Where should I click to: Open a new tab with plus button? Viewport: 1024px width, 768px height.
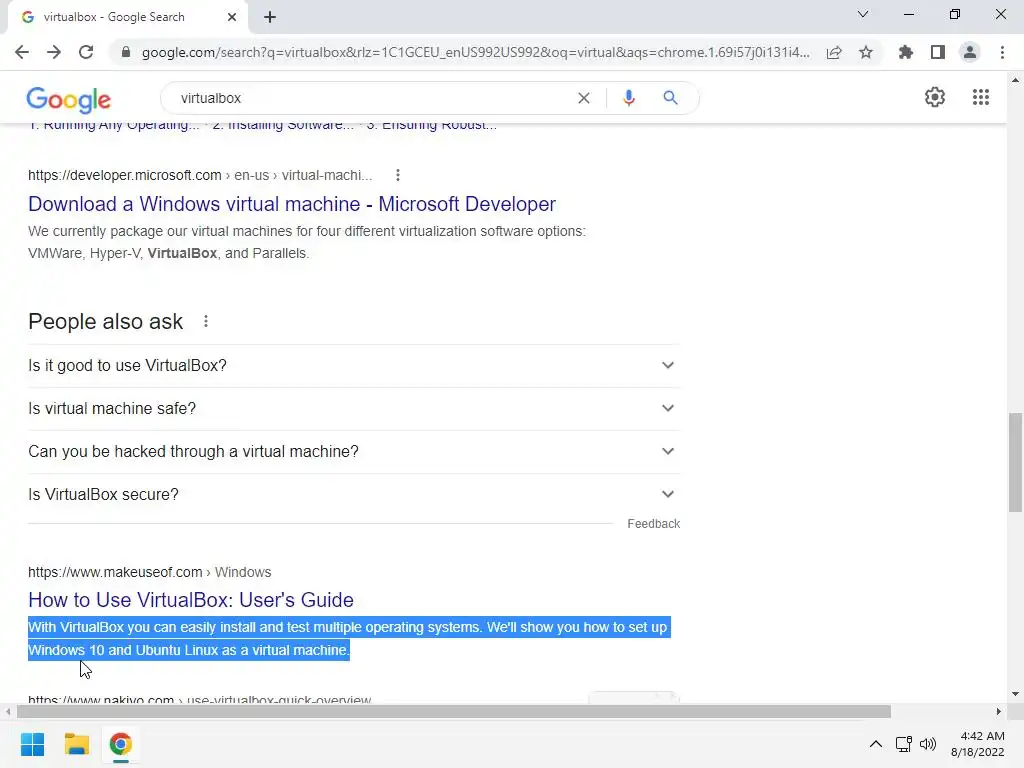click(270, 17)
